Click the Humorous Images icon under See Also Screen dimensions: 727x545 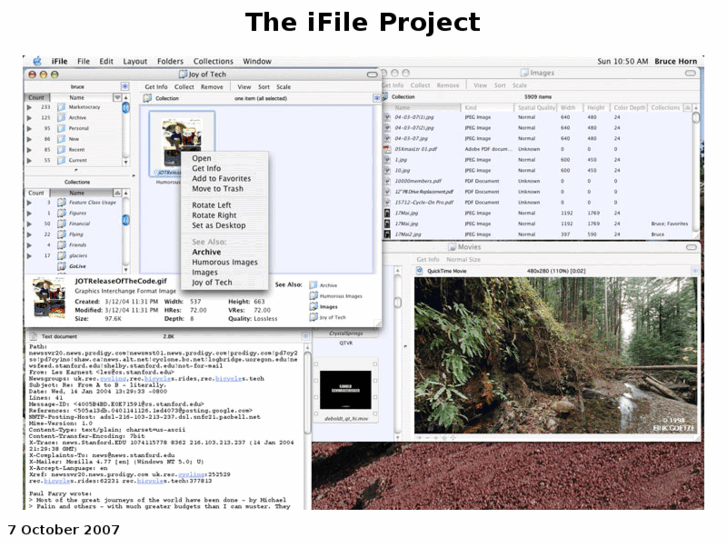(x=313, y=296)
